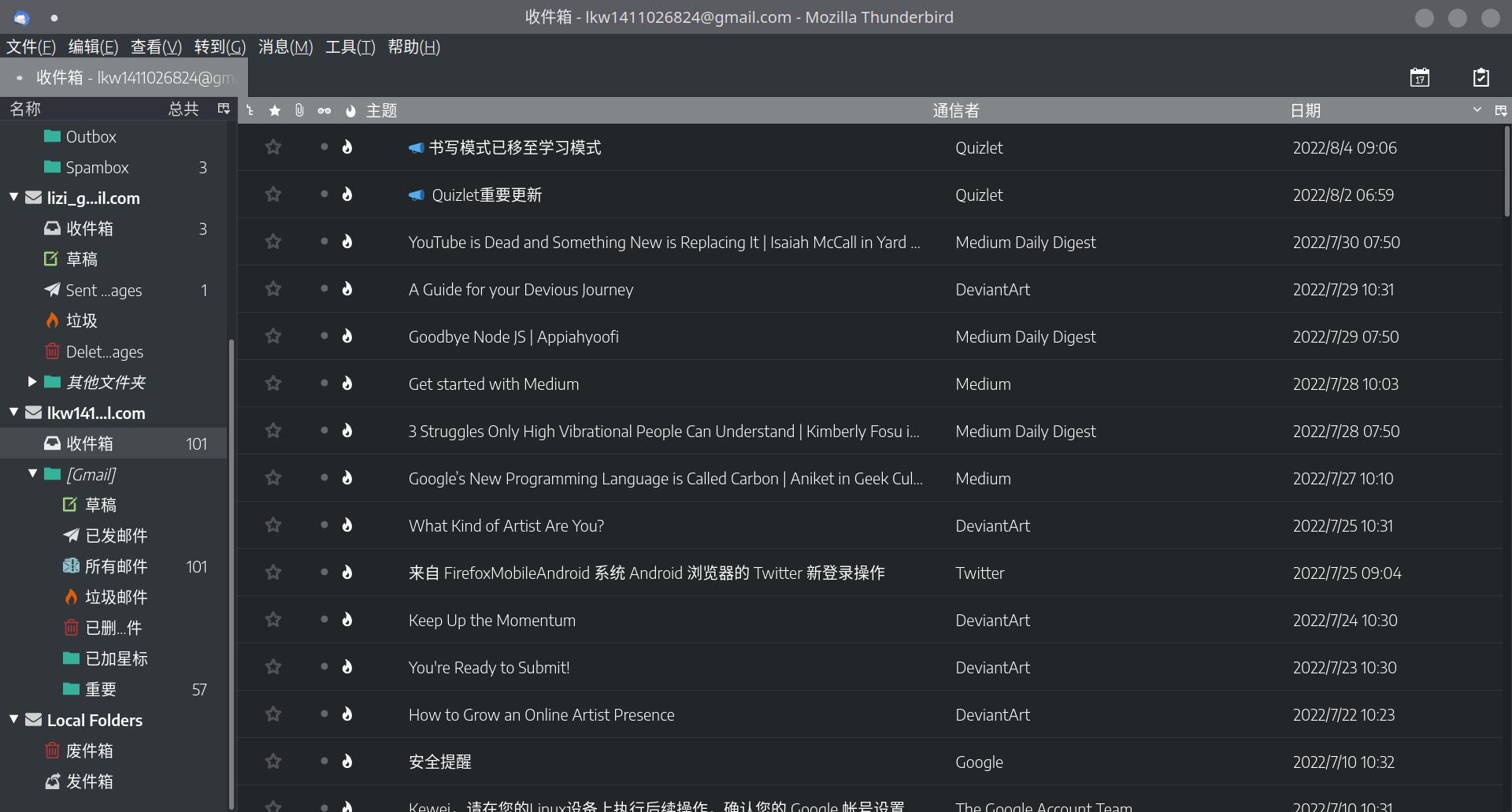Open 已删...件 trash folder under Gmail
1512x812 pixels.
click(x=113, y=628)
